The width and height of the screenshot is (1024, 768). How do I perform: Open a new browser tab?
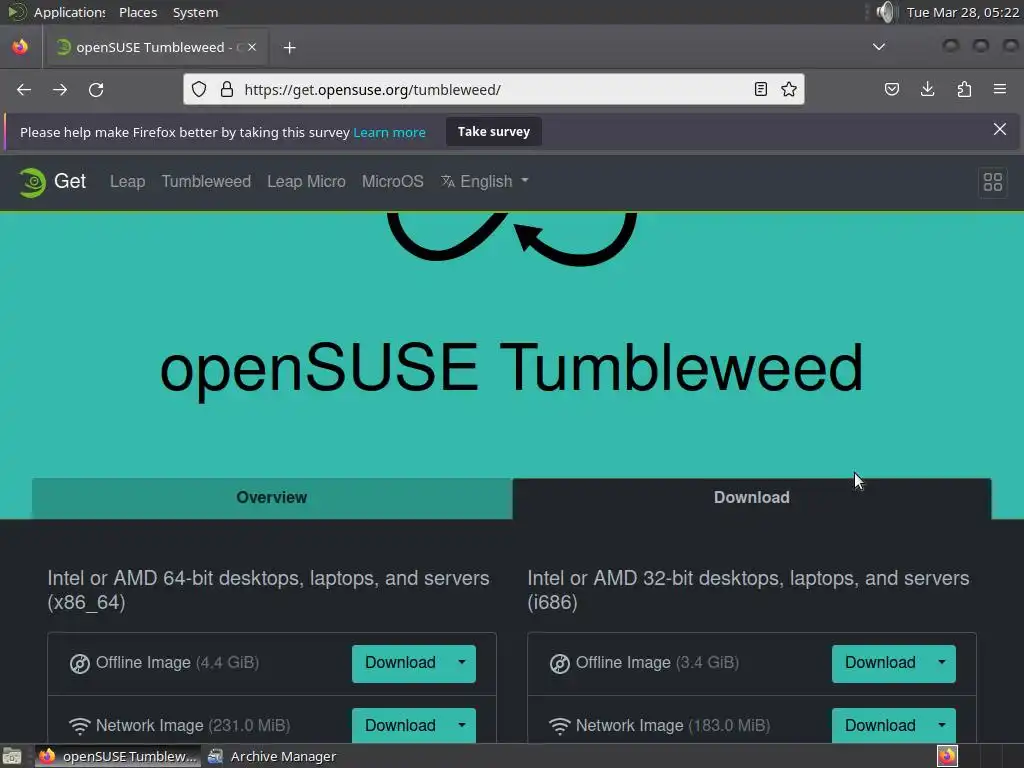[290, 48]
